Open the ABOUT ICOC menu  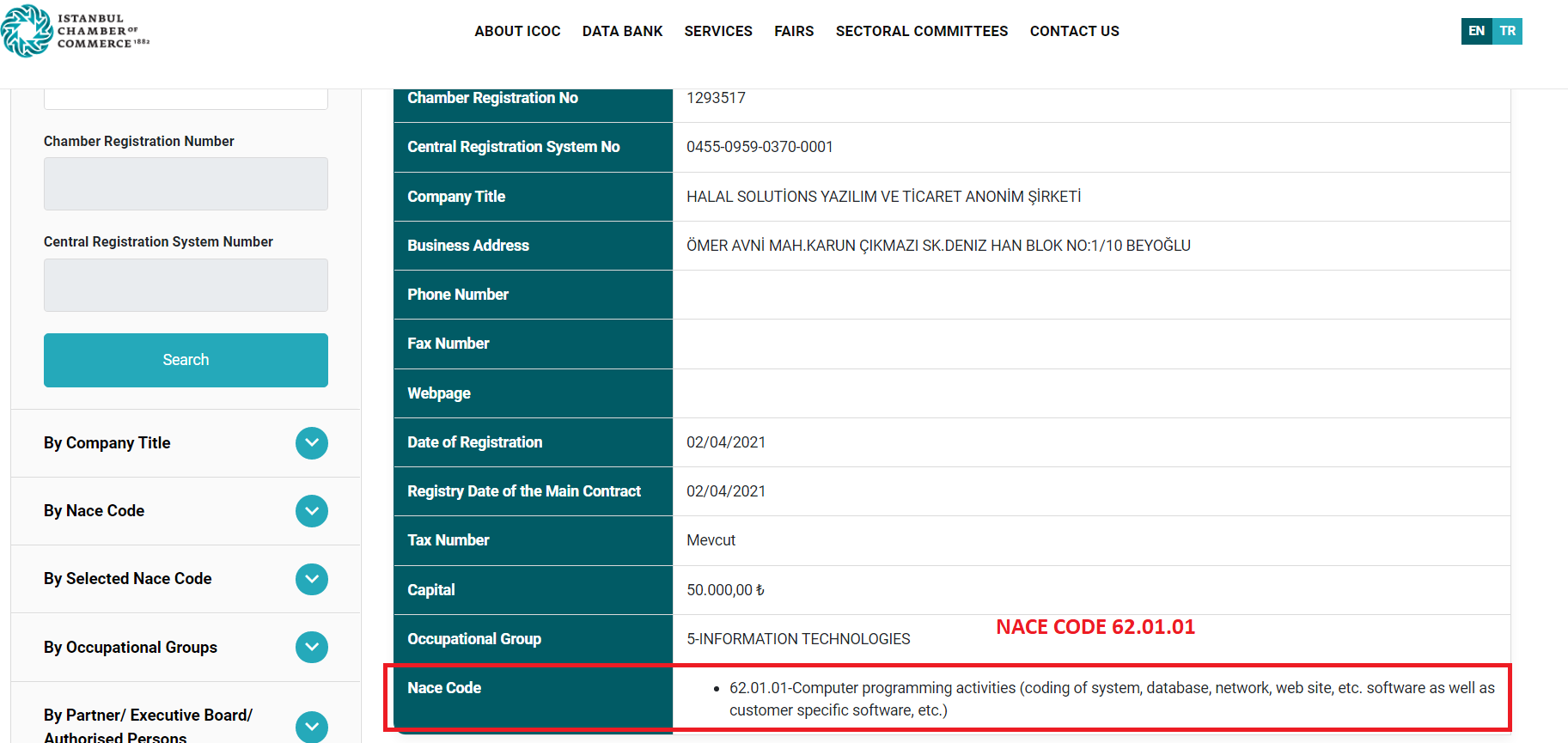click(517, 31)
